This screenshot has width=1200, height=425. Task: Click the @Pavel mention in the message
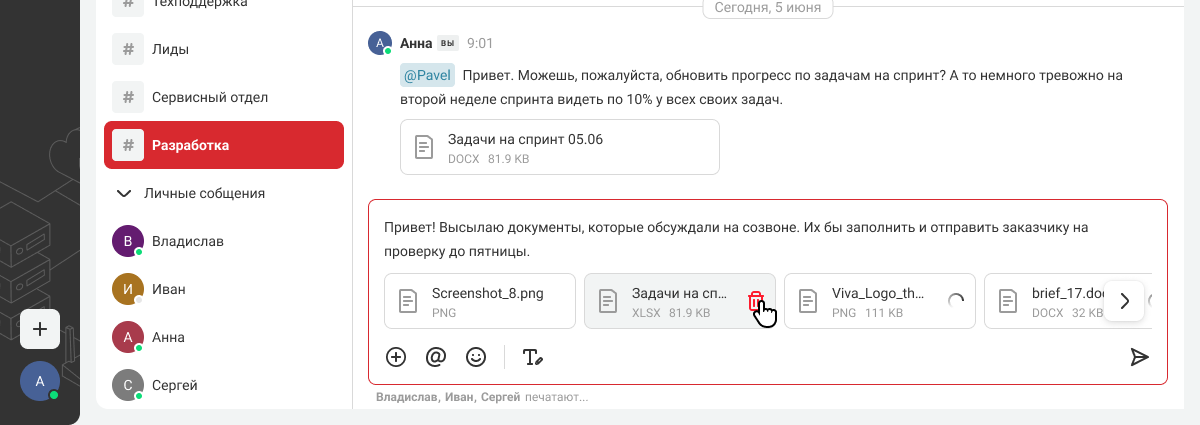[428, 75]
